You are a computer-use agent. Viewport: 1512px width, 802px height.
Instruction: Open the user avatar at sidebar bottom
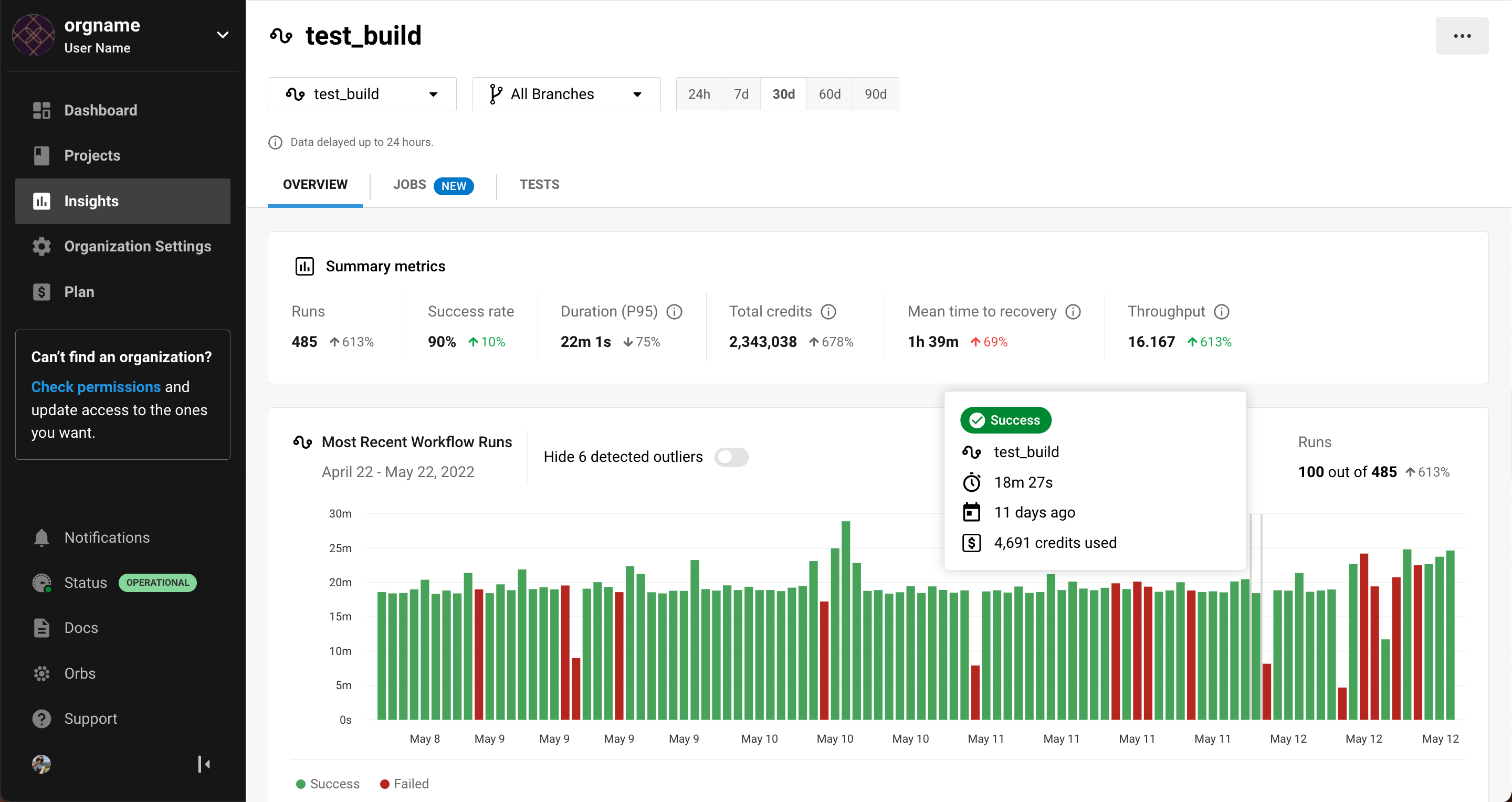[x=41, y=764]
